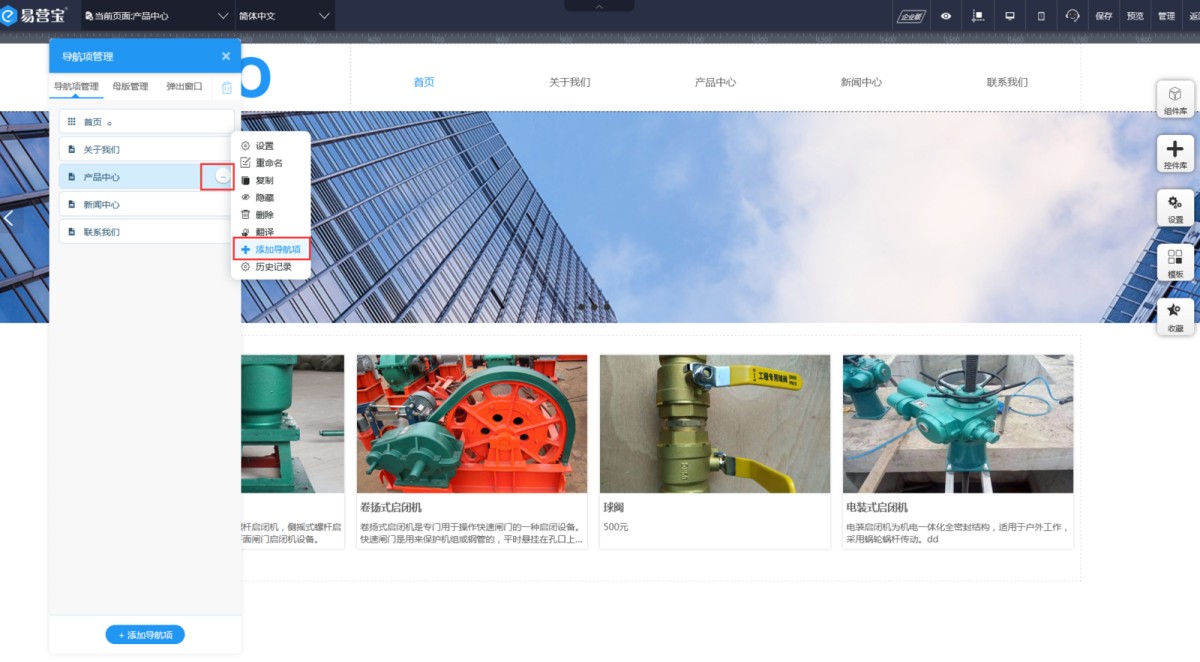Click 联系我们 in the site navigation

click(1007, 82)
